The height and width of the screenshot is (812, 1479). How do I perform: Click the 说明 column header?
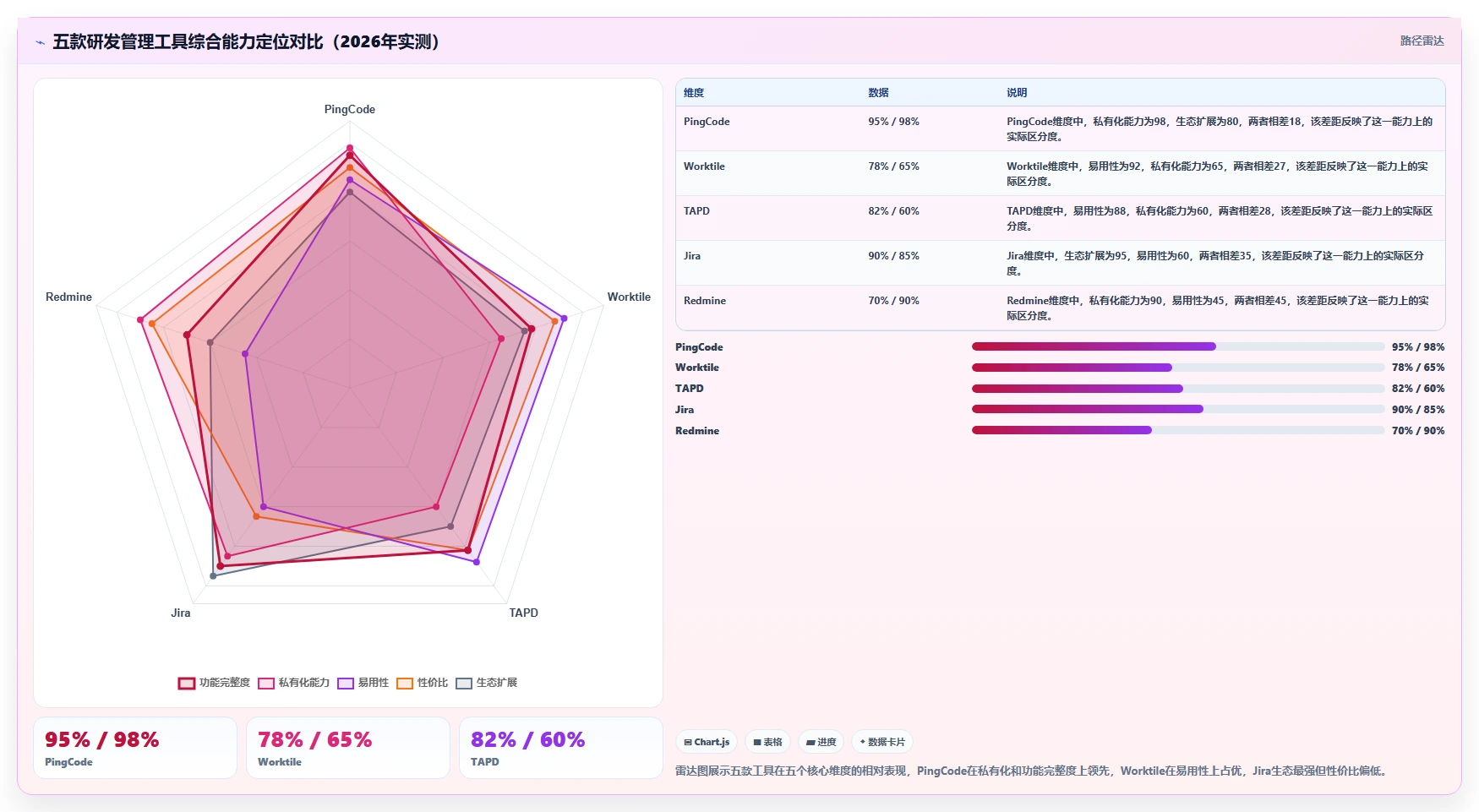1017,93
